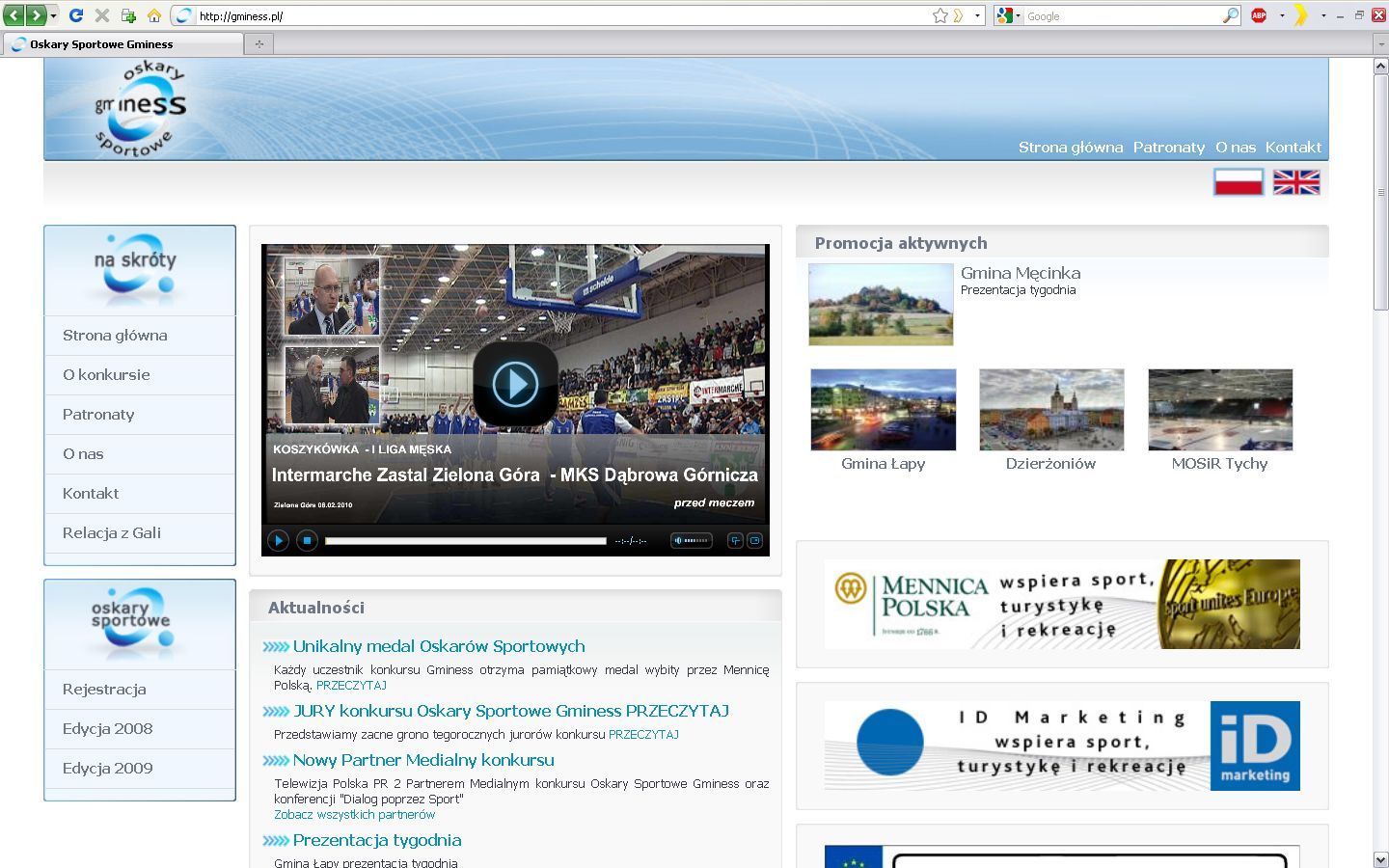Open the back/forward history dropdown arrow
Image resolution: width=1389 pixels, height=868 pixels.
tap(53, 15)
